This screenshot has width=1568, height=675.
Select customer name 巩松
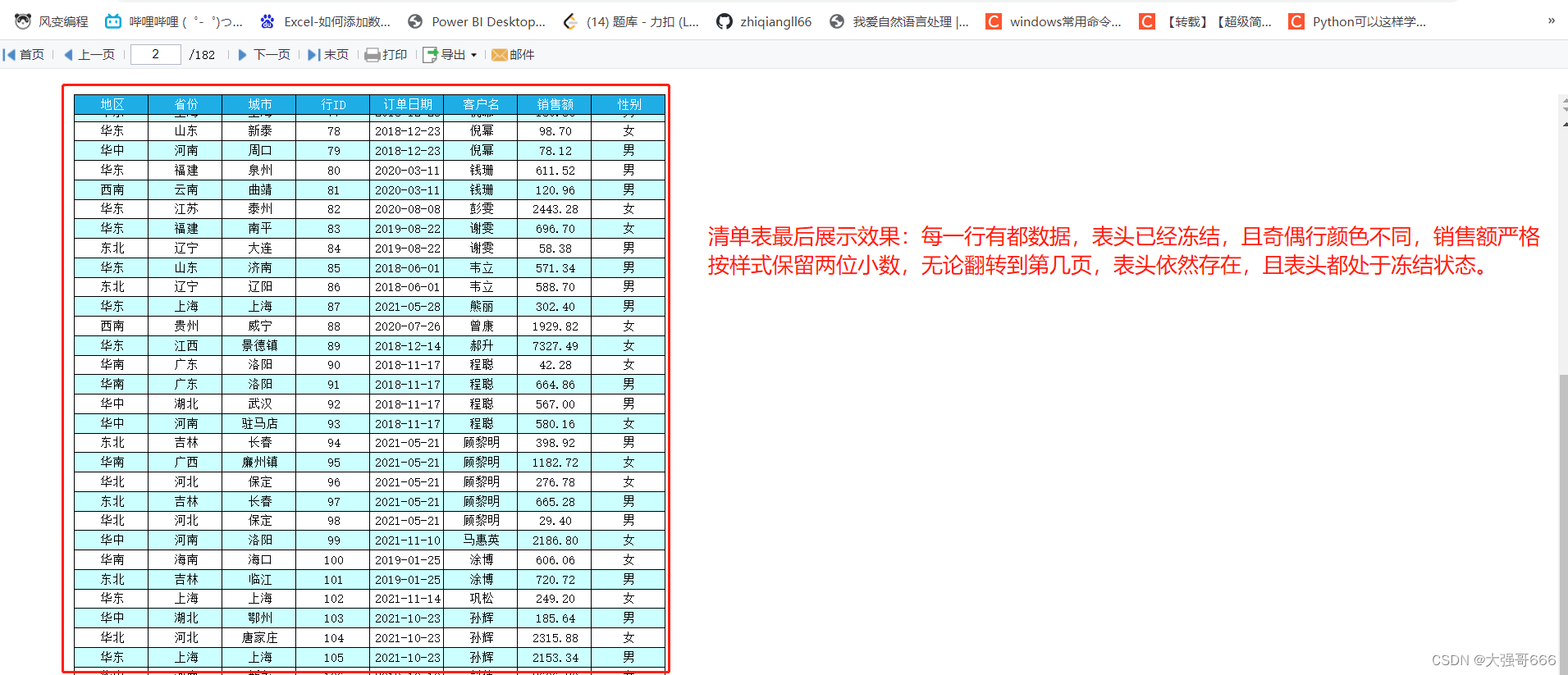click(481, 599)
